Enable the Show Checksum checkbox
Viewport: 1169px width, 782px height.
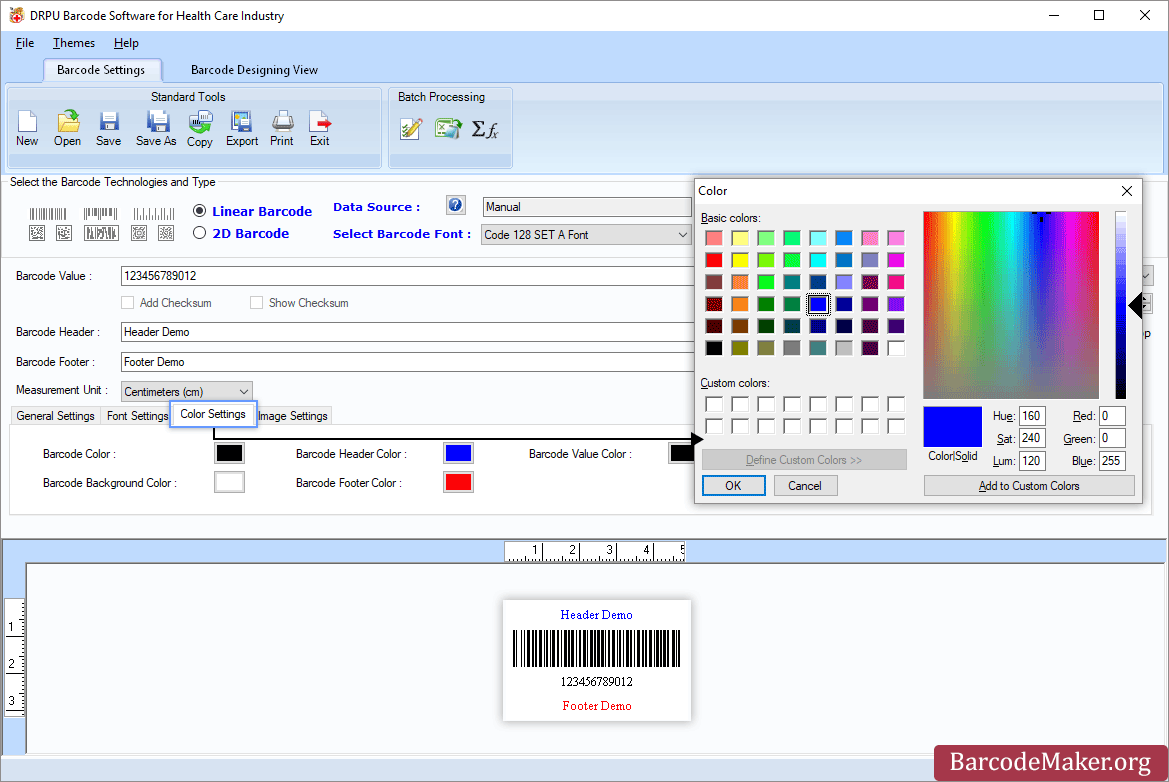256,303
